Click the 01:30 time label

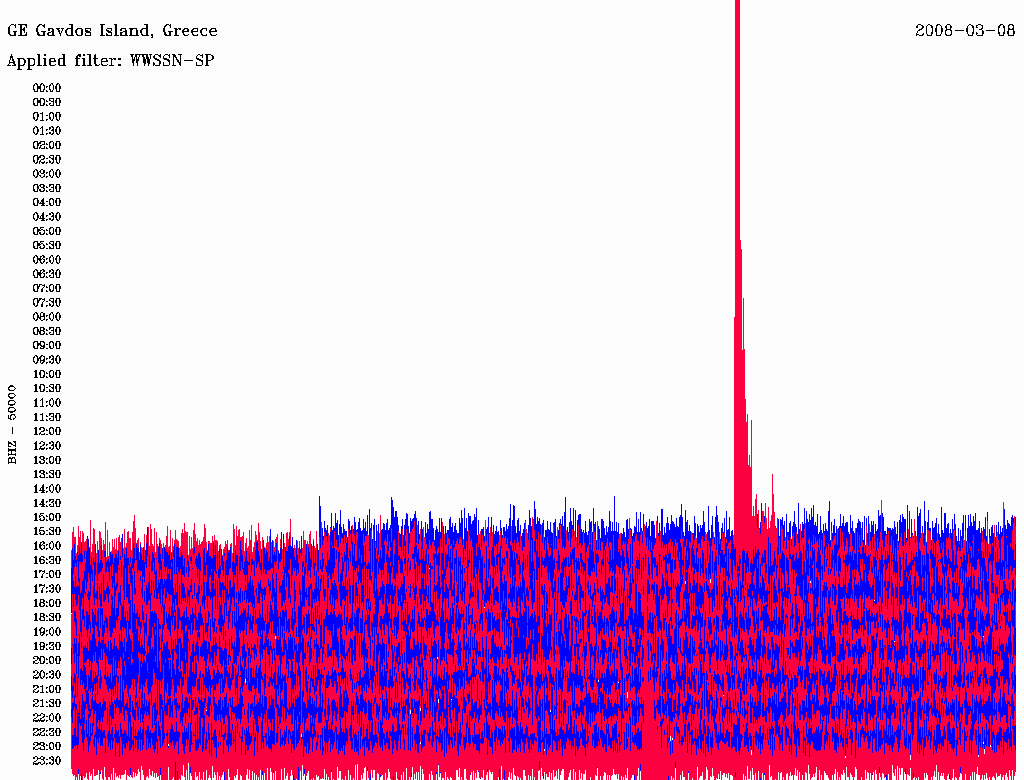tap(47, 131)
